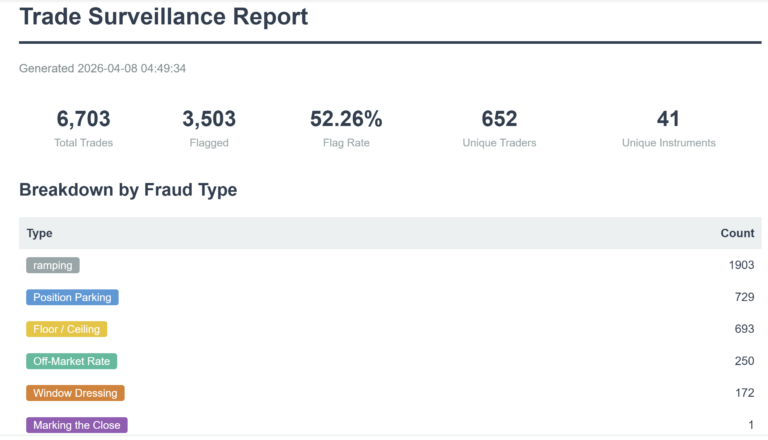Select the Window Dressing count 172

(744, 393)
